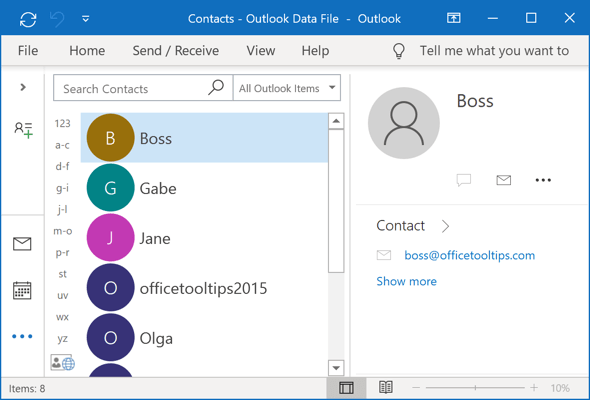
Task: Click the zoom in plus button
Action: [x=534, y=387]
